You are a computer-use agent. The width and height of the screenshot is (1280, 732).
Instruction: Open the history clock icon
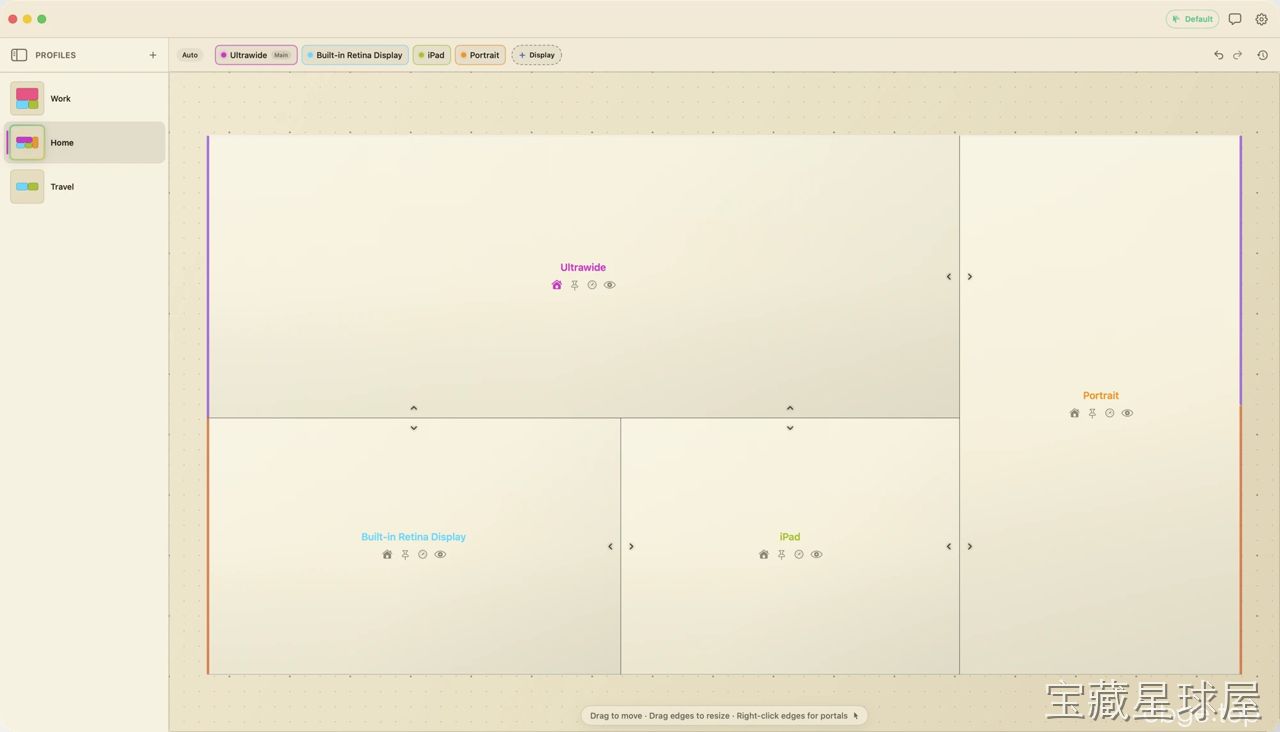(x=1263, y=55)
